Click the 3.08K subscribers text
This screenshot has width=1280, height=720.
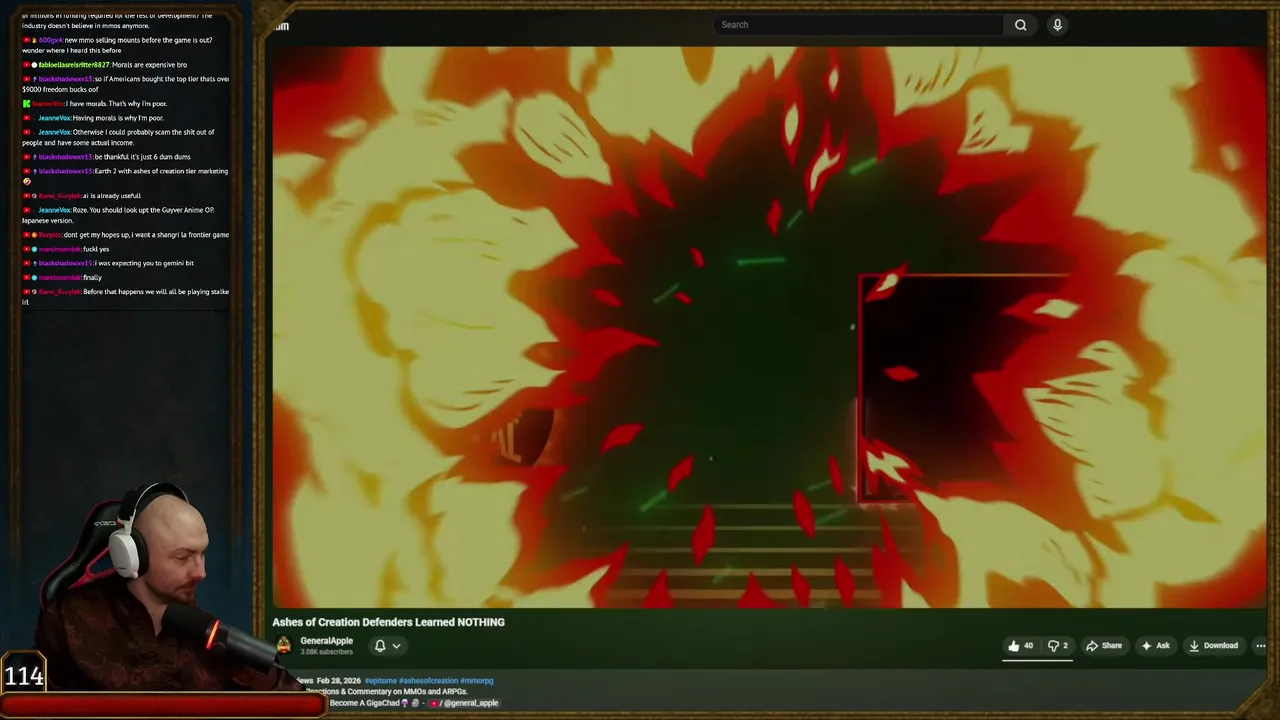[x=327, y=652]
